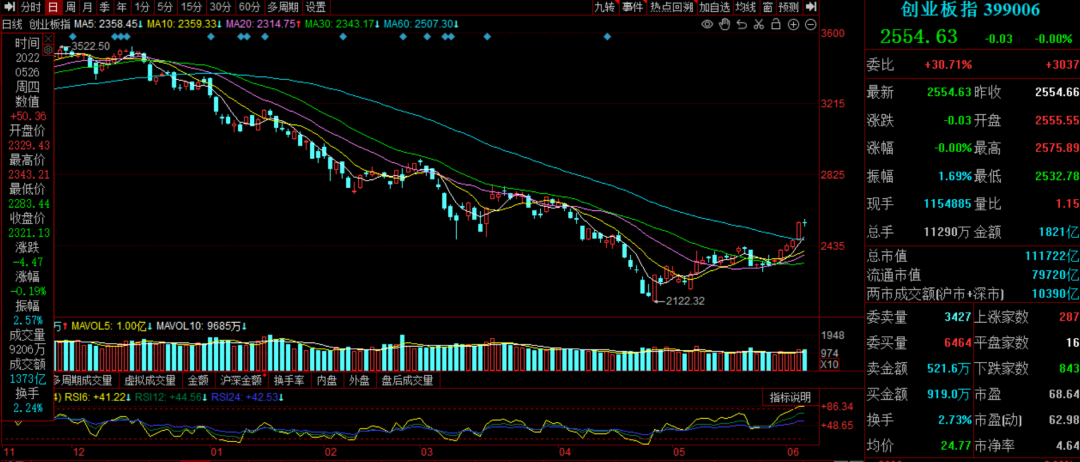Switch to 60分 chart period
Viewport: 1080px width, 462px height.
[x=249, y=8]
